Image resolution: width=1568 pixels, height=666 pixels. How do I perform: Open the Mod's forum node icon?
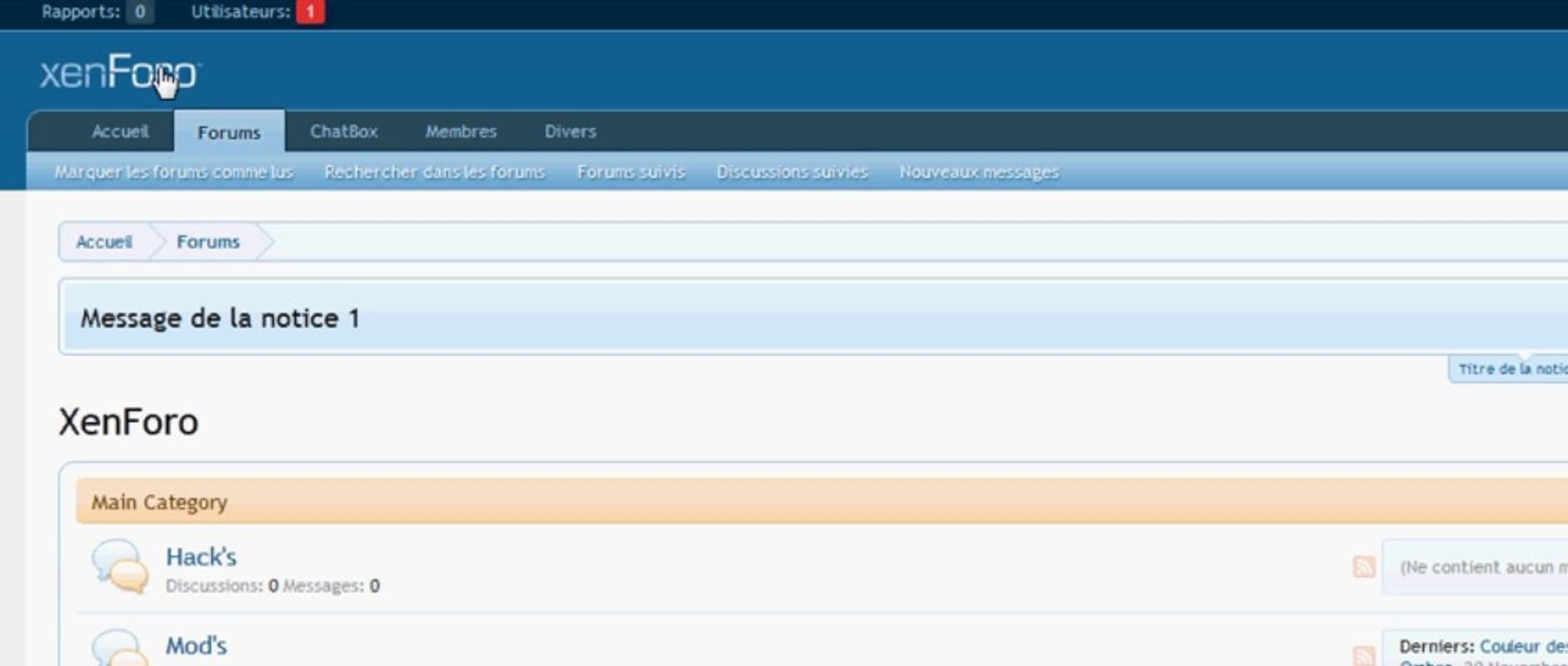click(x=119, y=647)
